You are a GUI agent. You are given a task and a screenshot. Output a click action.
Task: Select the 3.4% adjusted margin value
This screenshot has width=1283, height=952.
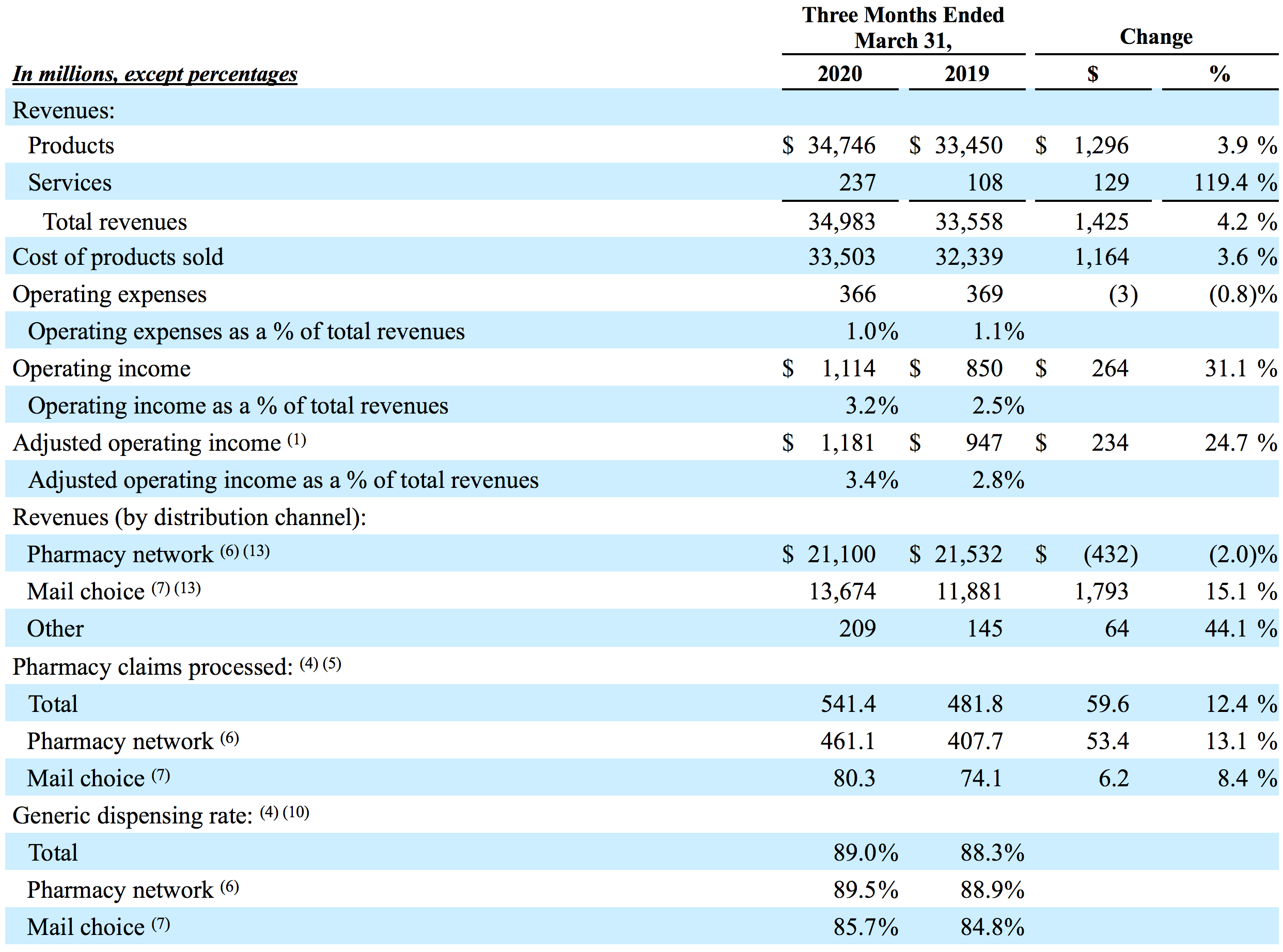pos(871,480)
